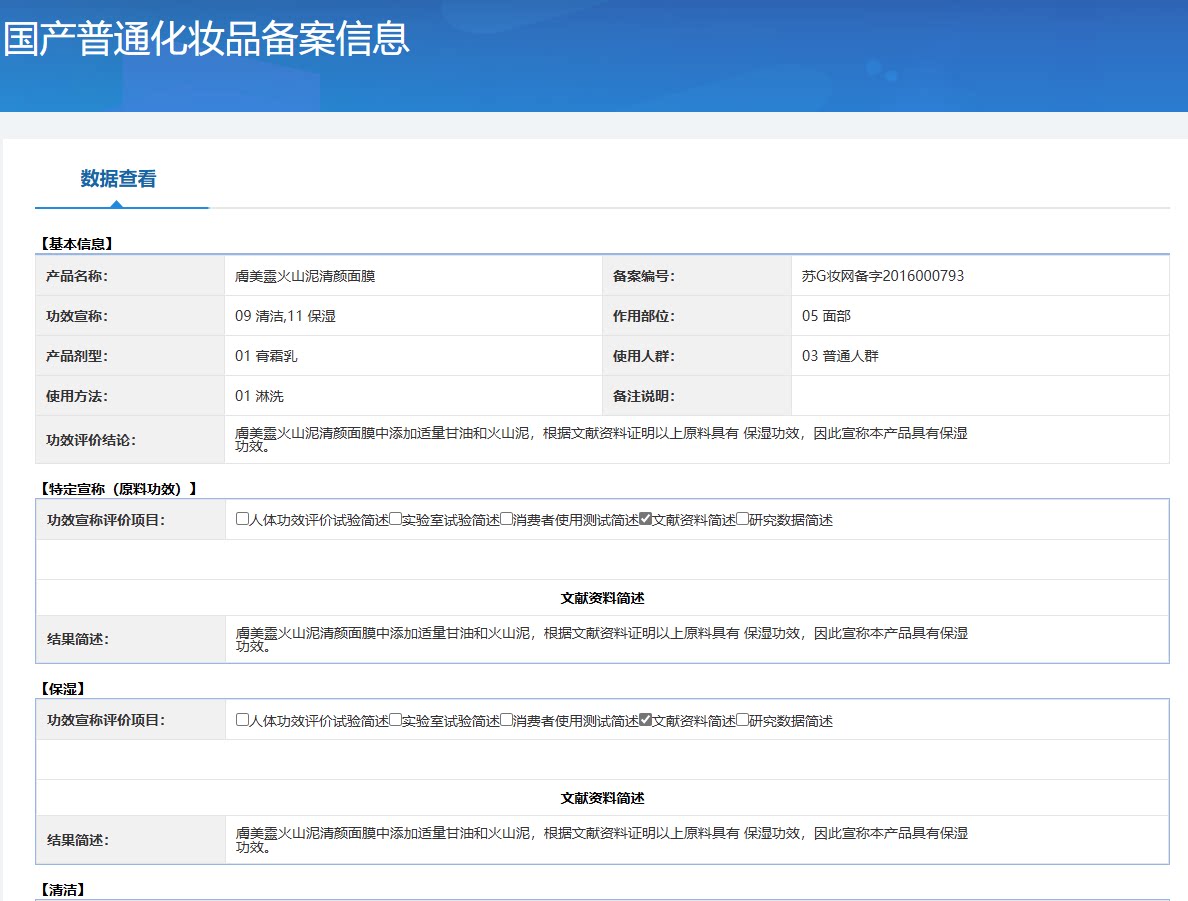Click the 备案编号 label
The width and height of the screenshot is (1188, 901).
click(x=643, y=277)
